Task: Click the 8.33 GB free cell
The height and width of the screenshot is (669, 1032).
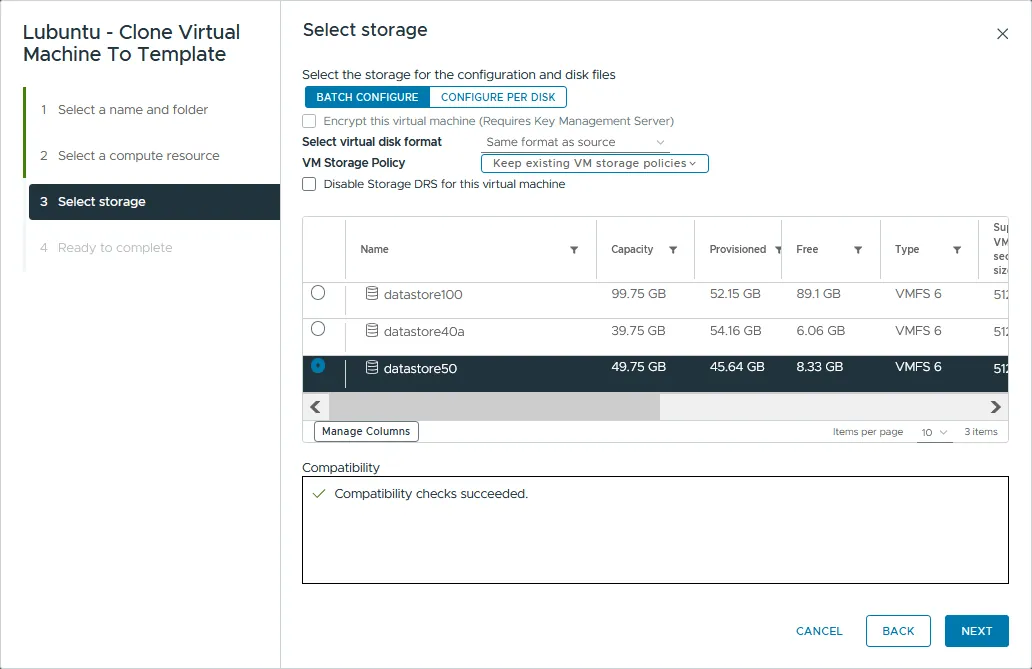Action: (819, 367)
